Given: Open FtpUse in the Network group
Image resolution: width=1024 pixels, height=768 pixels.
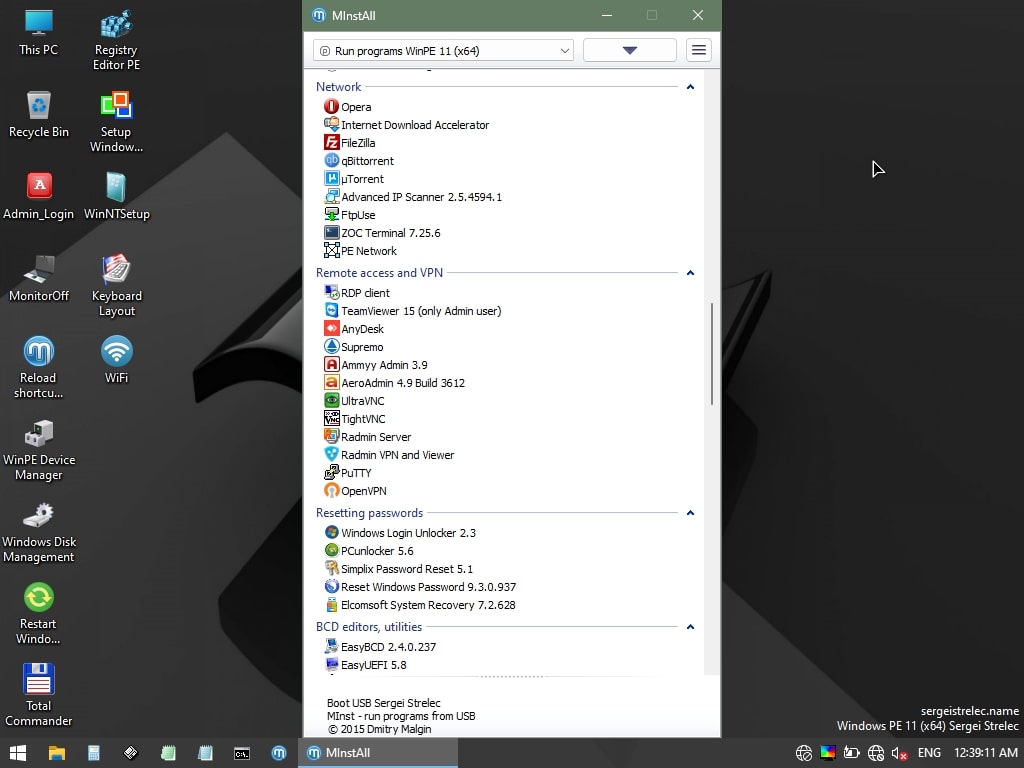Looking at the screenshot, I should point(349,215).
